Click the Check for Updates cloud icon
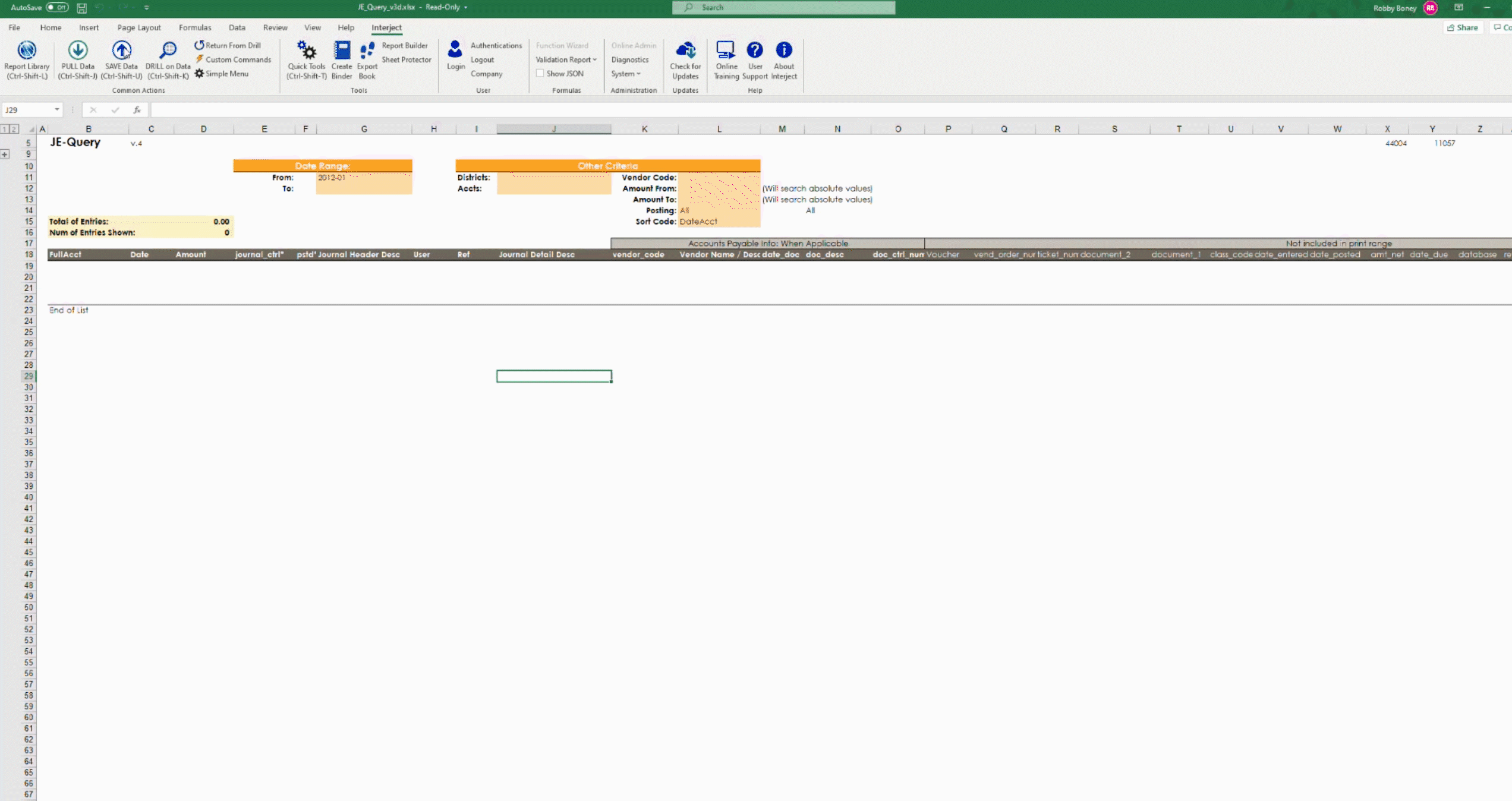Screen dimensions: 1512x801 685,51
